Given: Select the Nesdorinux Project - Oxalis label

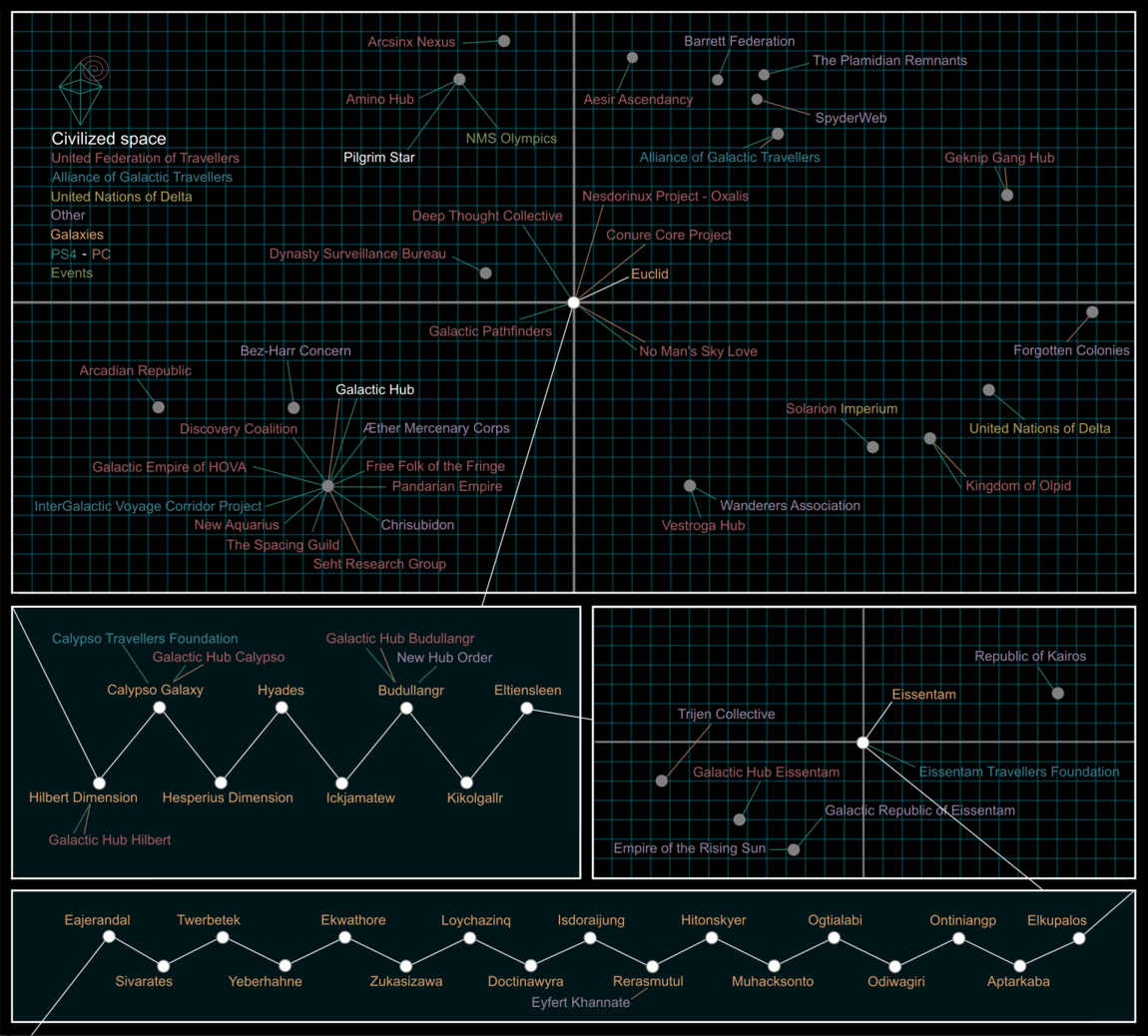Looking at the screenshot, I should tap(666, 196).
